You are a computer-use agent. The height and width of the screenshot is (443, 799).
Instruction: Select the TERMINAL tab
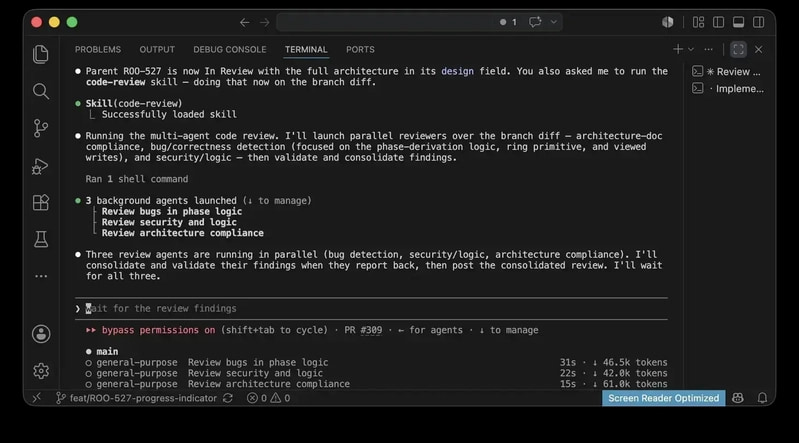coord(306,49)
